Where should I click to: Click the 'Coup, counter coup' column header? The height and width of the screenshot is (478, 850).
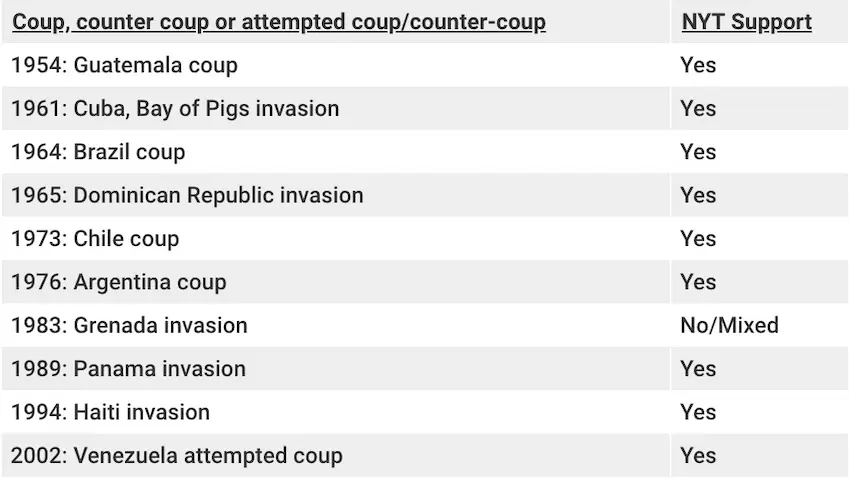click(279, 22)
